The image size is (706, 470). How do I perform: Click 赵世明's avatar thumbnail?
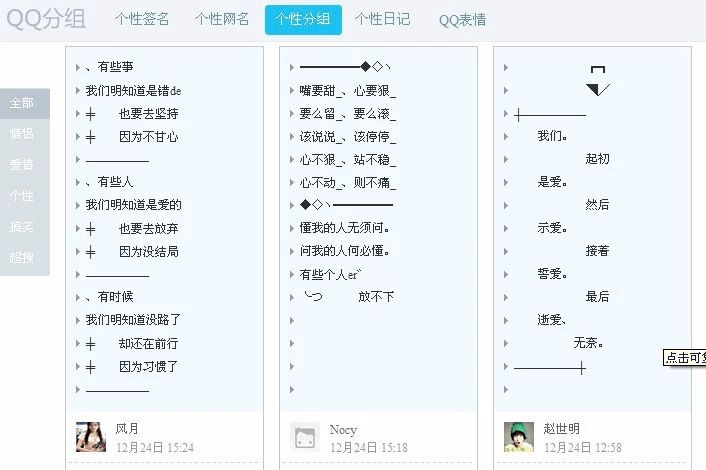tap(519, 437)
